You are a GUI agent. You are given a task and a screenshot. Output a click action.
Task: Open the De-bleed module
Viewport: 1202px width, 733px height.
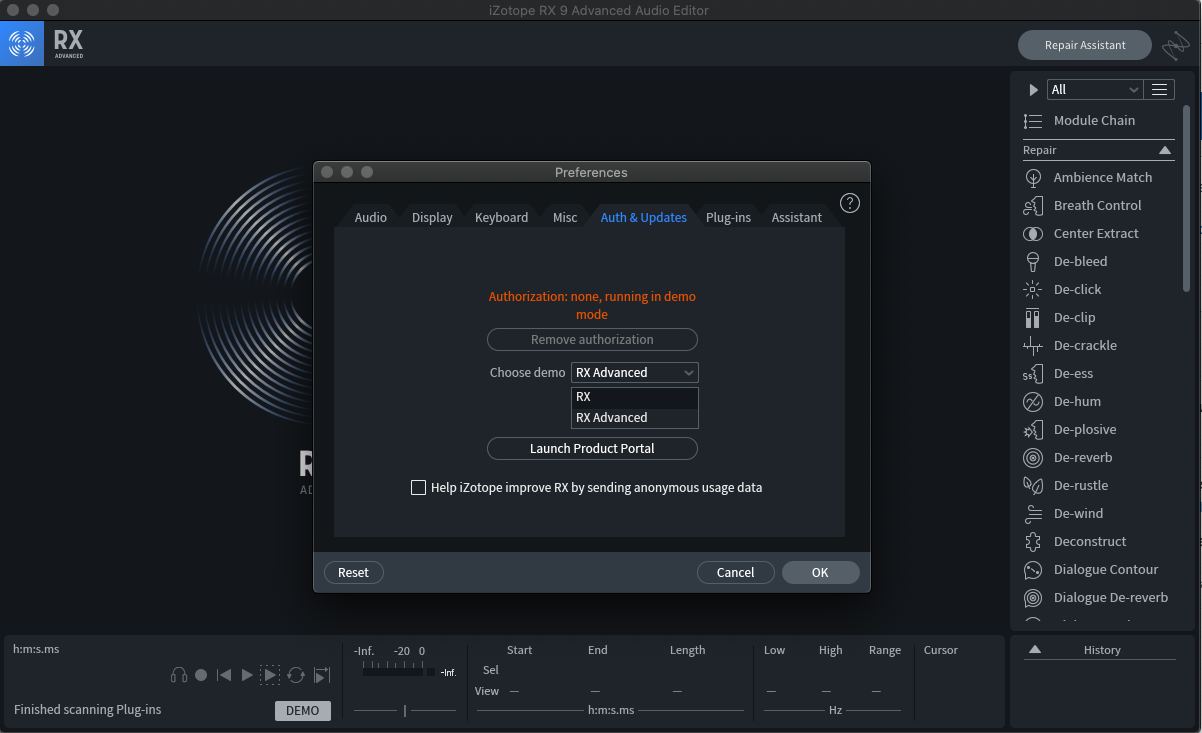point(1080,261)
